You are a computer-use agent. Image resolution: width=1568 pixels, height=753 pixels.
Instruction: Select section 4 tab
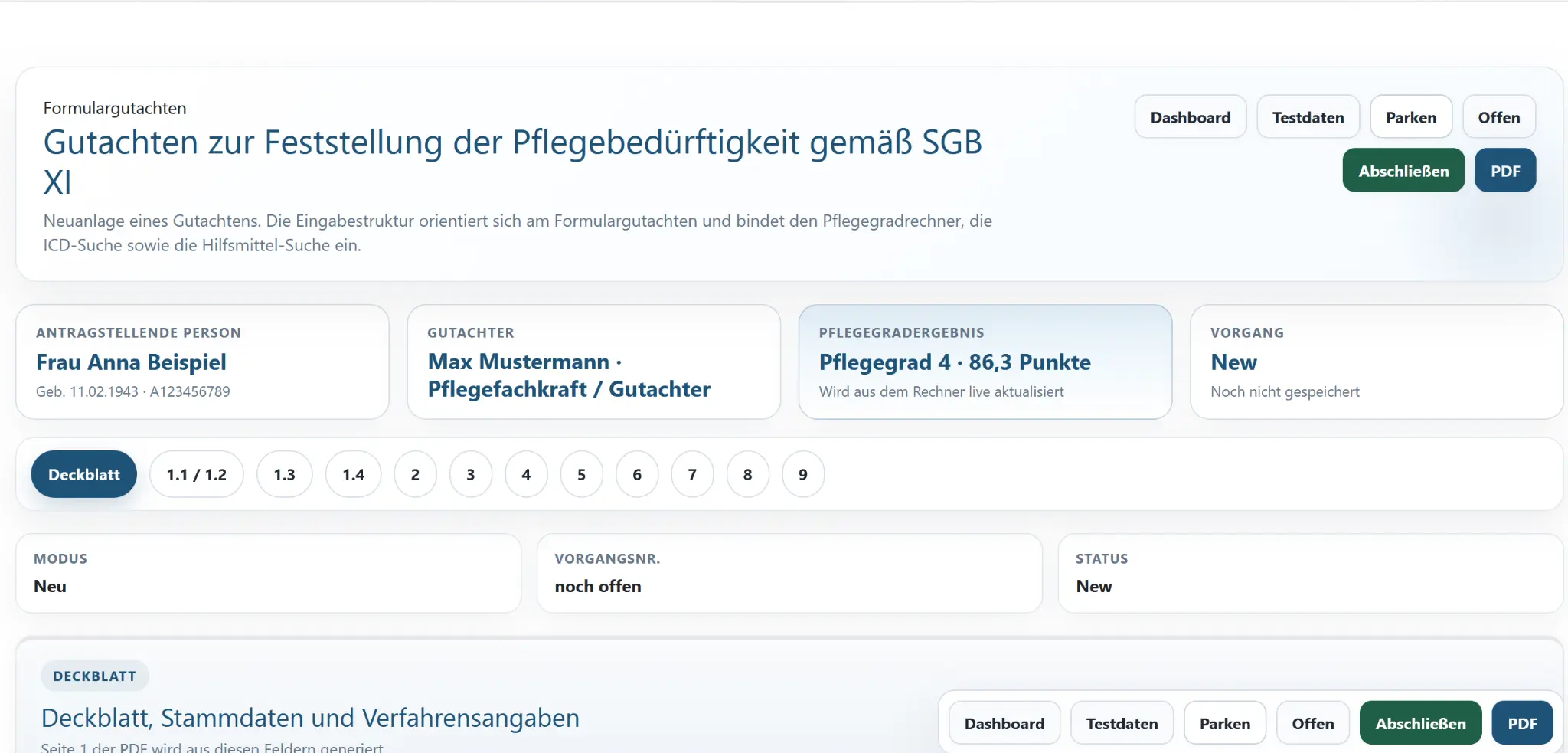click(x=527, y=474)
